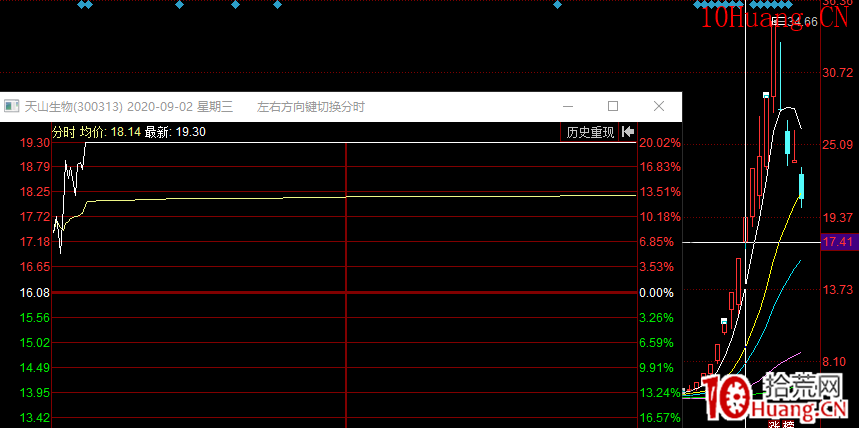The height and width of the screenshot is (428, 859).
Task: Click the green 13.24% percentage label
Action: (660, 392)
